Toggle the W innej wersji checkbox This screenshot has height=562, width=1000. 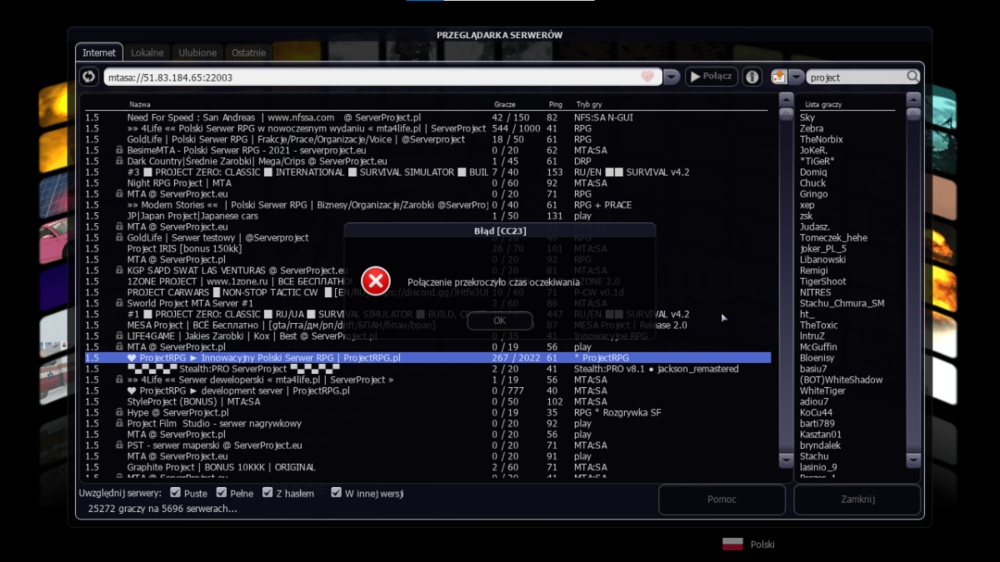[336, 492]
